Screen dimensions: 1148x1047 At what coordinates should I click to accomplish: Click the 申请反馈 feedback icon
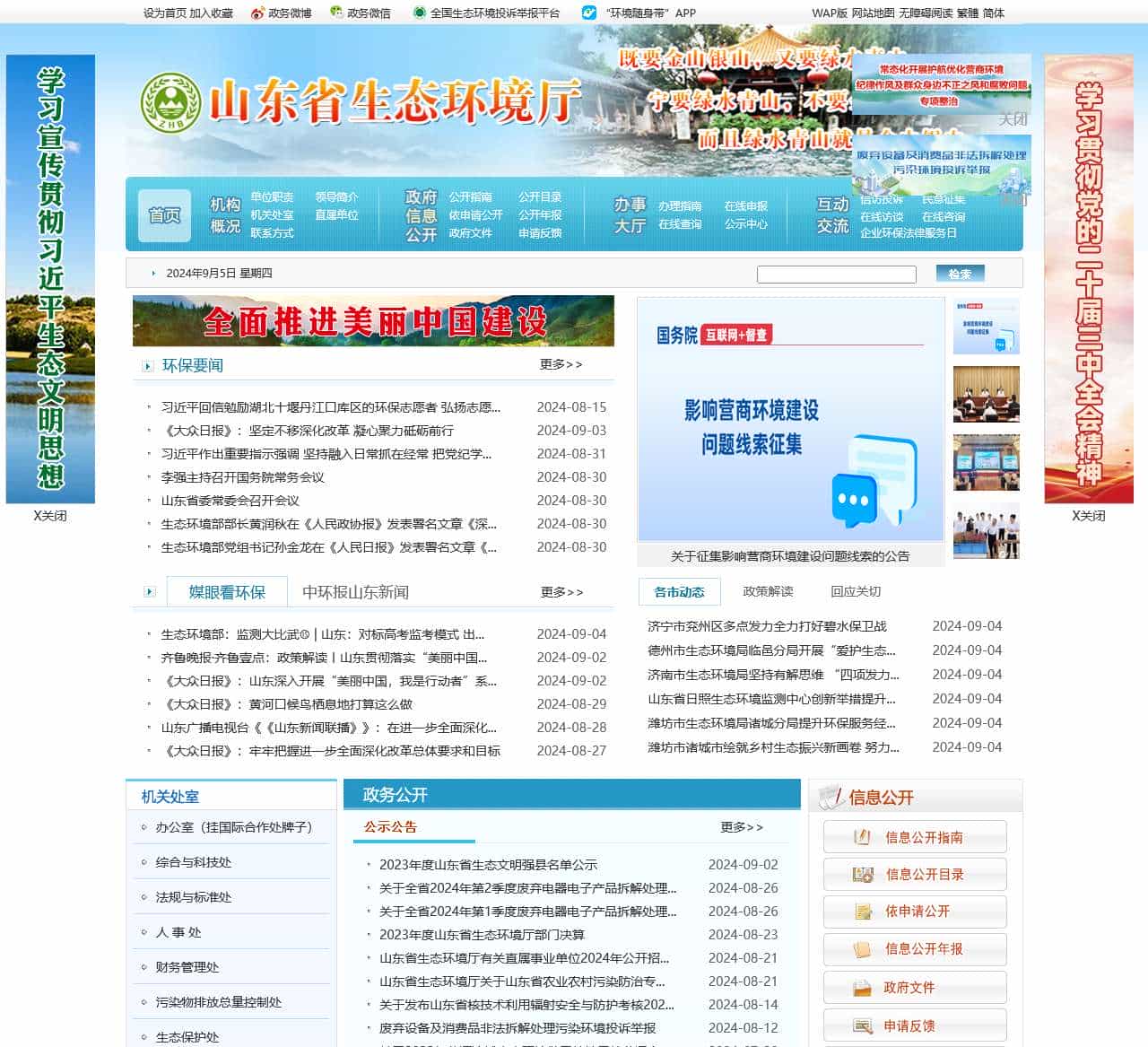[861, 1025]
